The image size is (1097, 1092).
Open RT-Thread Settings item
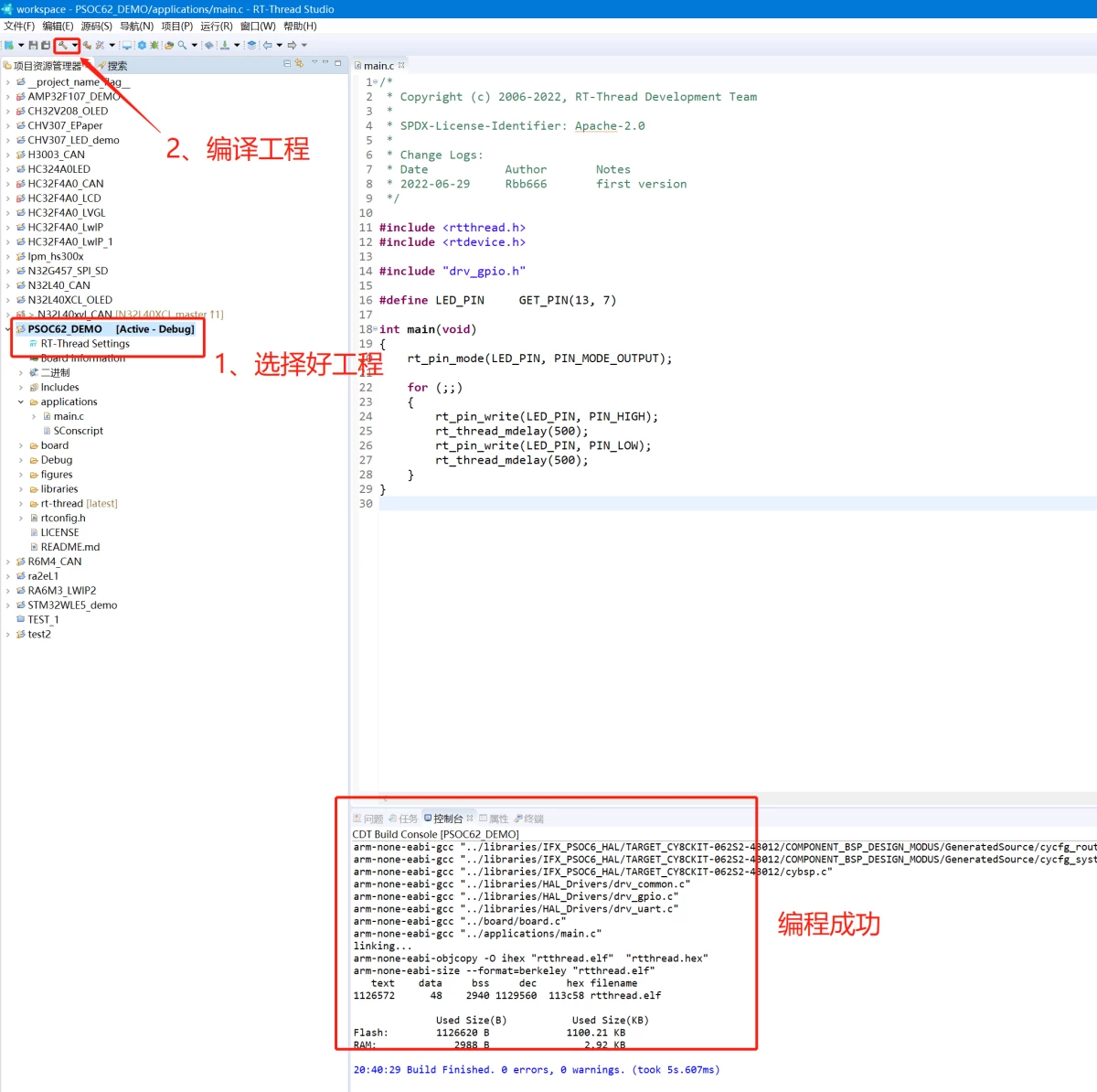[x=85, y=344]
